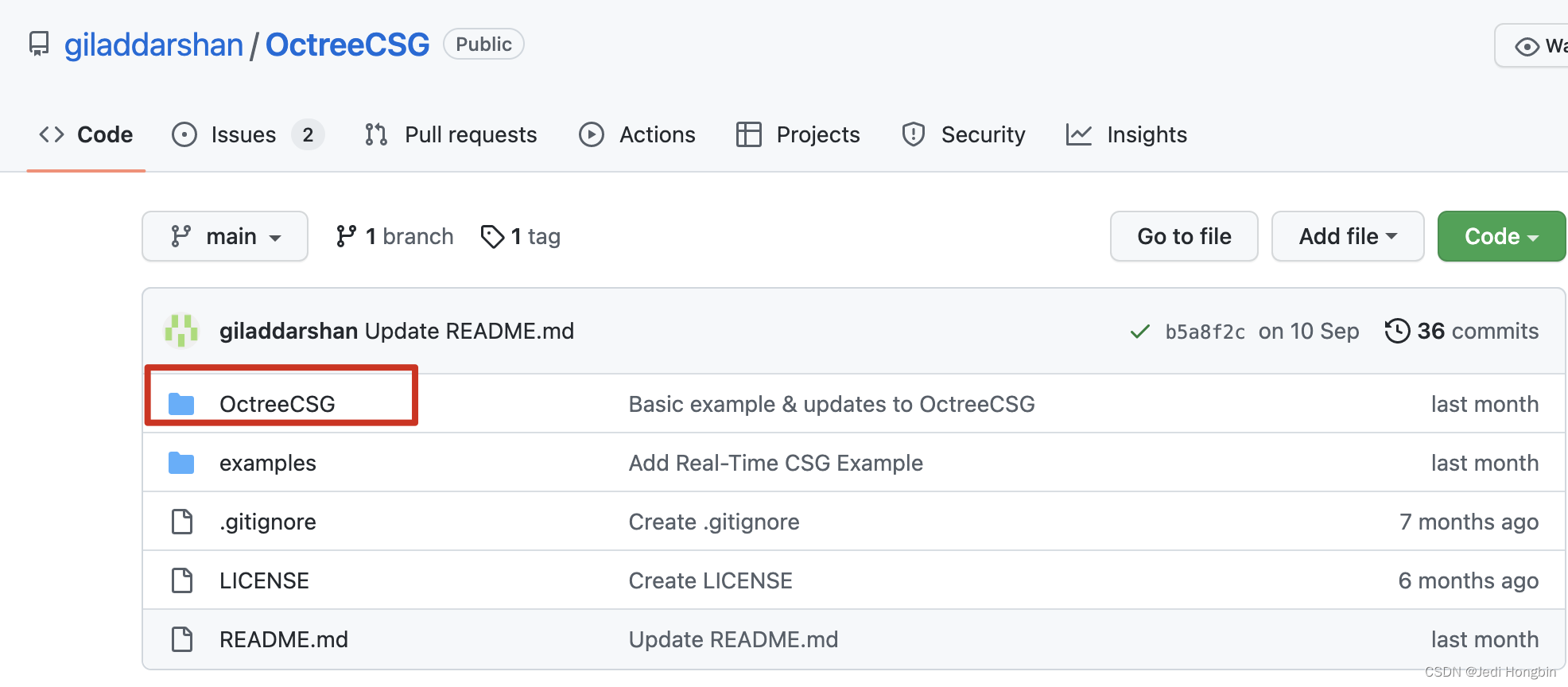This screenshot has width=1568, height=687.
Task: Click the tag icon beside 1 tag
Action: [492, 236]
